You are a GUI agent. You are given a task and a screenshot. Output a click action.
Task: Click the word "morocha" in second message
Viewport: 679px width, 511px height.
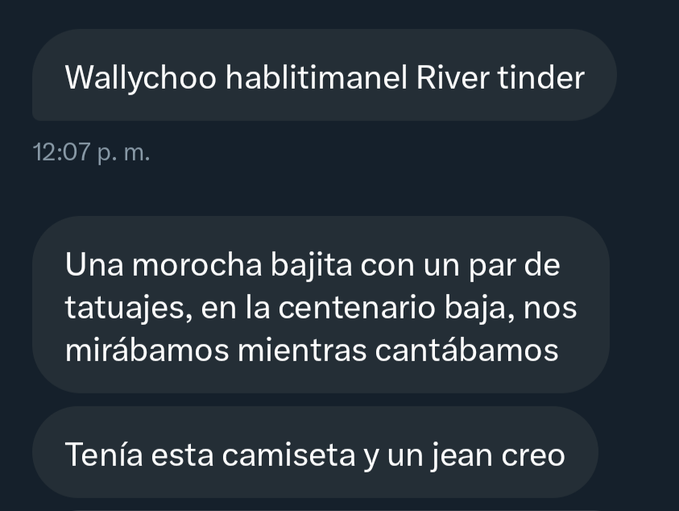[x=197, y=265]
